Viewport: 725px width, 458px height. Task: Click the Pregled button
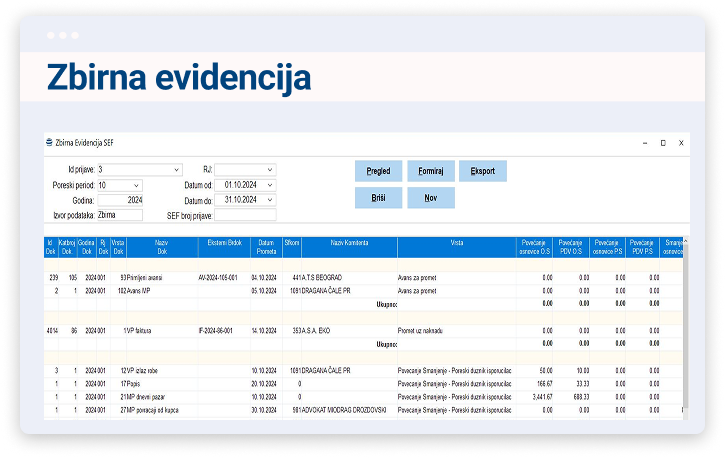(x=378, y=171)
